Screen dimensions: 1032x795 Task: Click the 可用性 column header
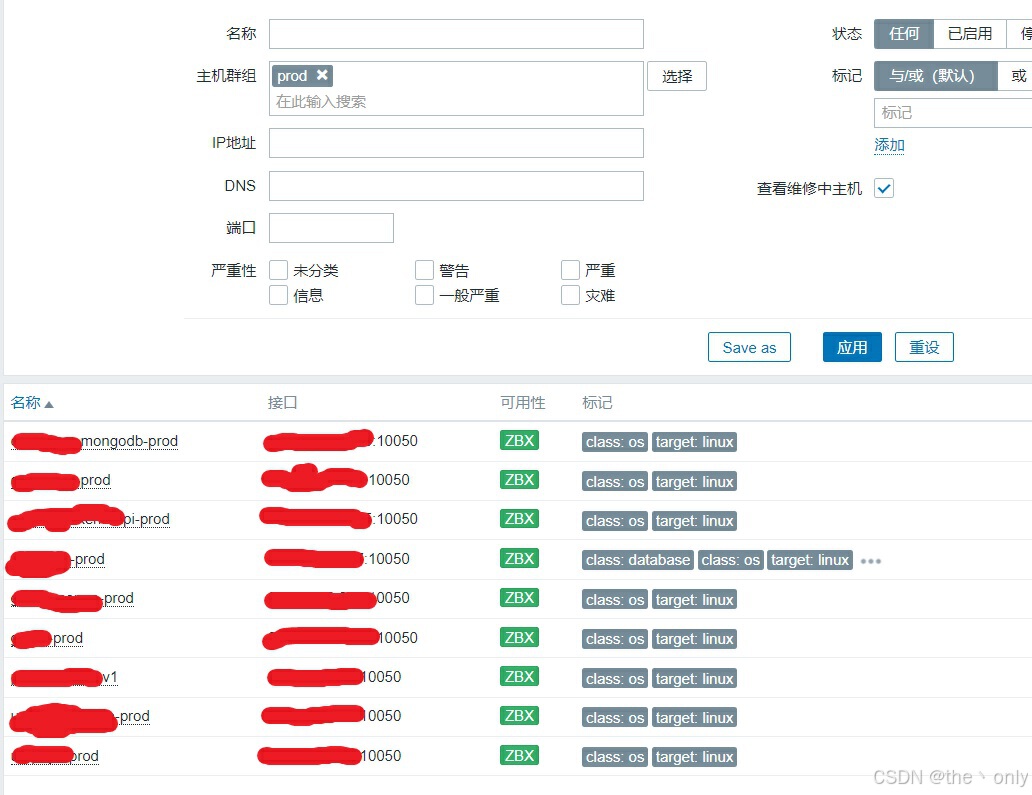pyautogui.click(x=523, y=403)
